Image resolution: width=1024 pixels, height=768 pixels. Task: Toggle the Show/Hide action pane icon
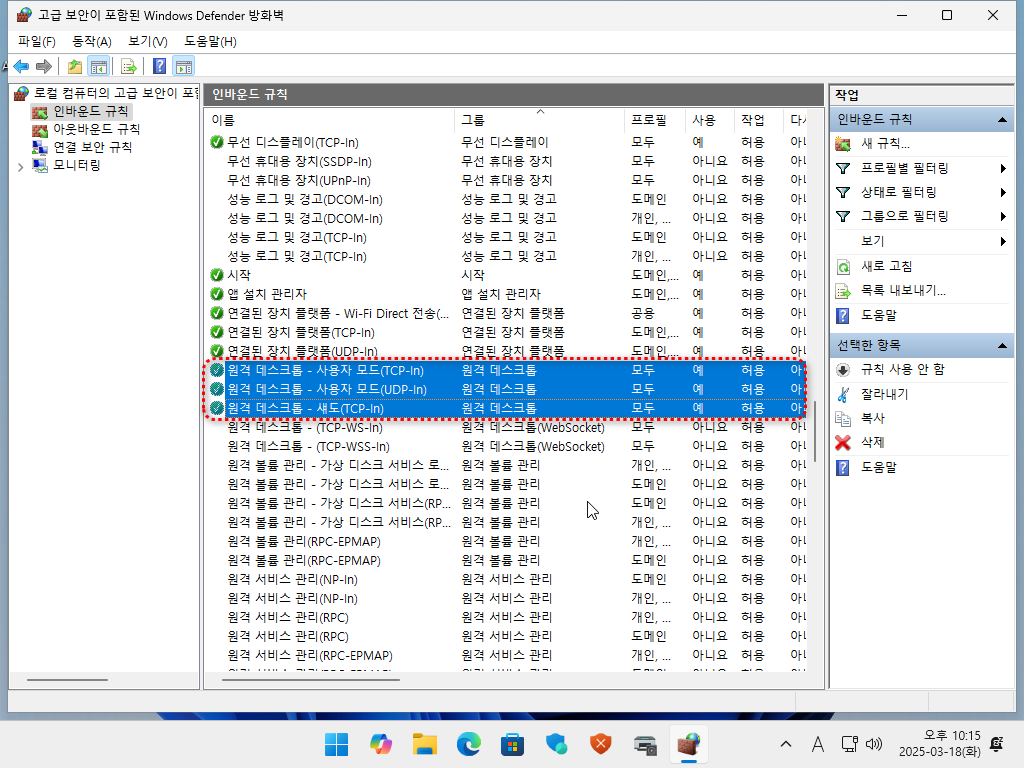click(x=184, y=66)
